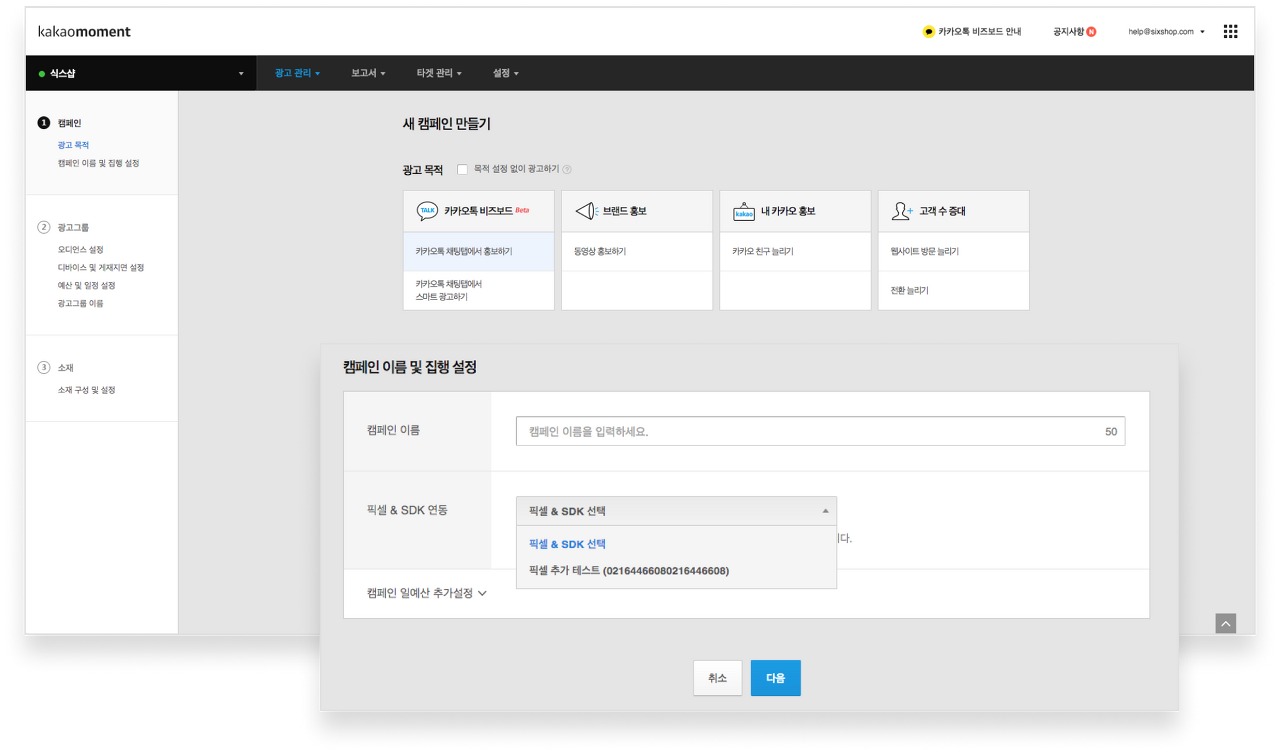
Task: Go to the 캠페인 step in sidebar
Action: (x=59, y=123)
